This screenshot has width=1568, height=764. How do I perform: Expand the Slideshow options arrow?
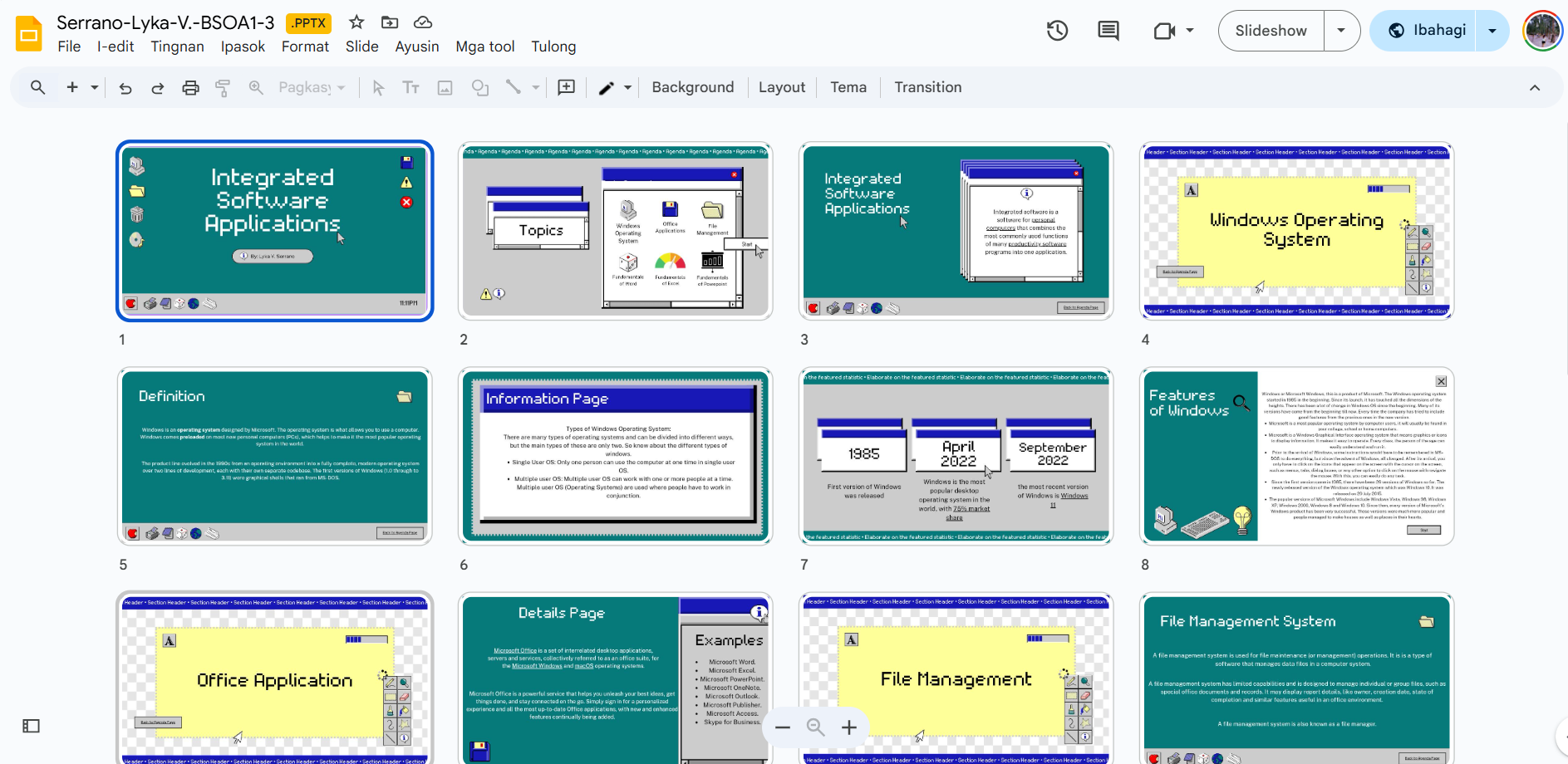[x=1341, y=31]
